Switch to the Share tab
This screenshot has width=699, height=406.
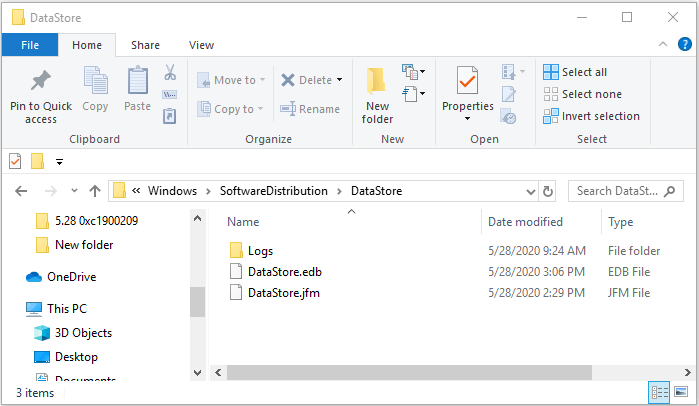[145, 45]
